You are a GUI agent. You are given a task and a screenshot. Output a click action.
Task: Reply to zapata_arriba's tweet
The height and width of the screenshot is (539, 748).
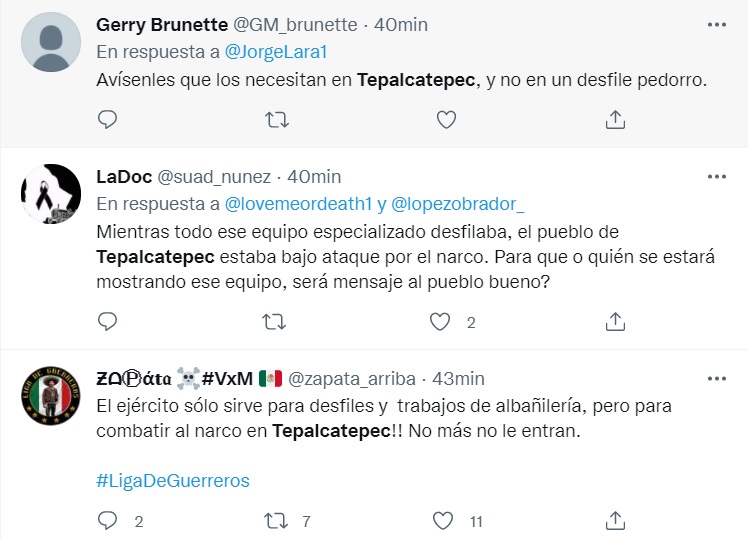point(108,521)
